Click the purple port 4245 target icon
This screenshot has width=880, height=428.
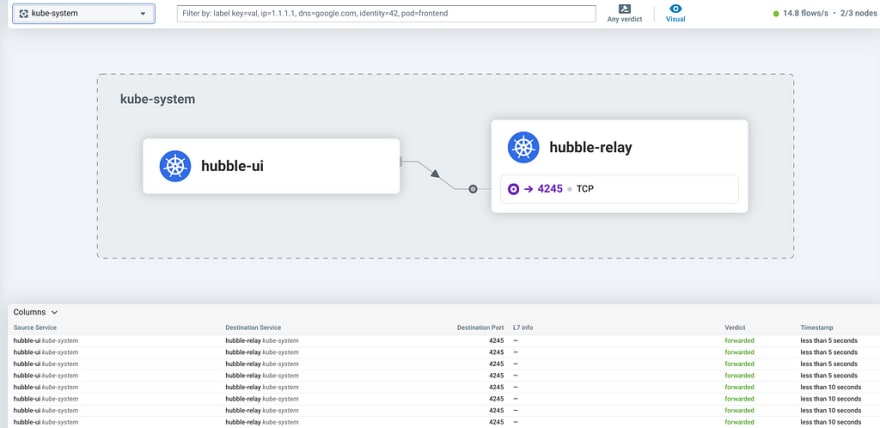click(513, 189)
